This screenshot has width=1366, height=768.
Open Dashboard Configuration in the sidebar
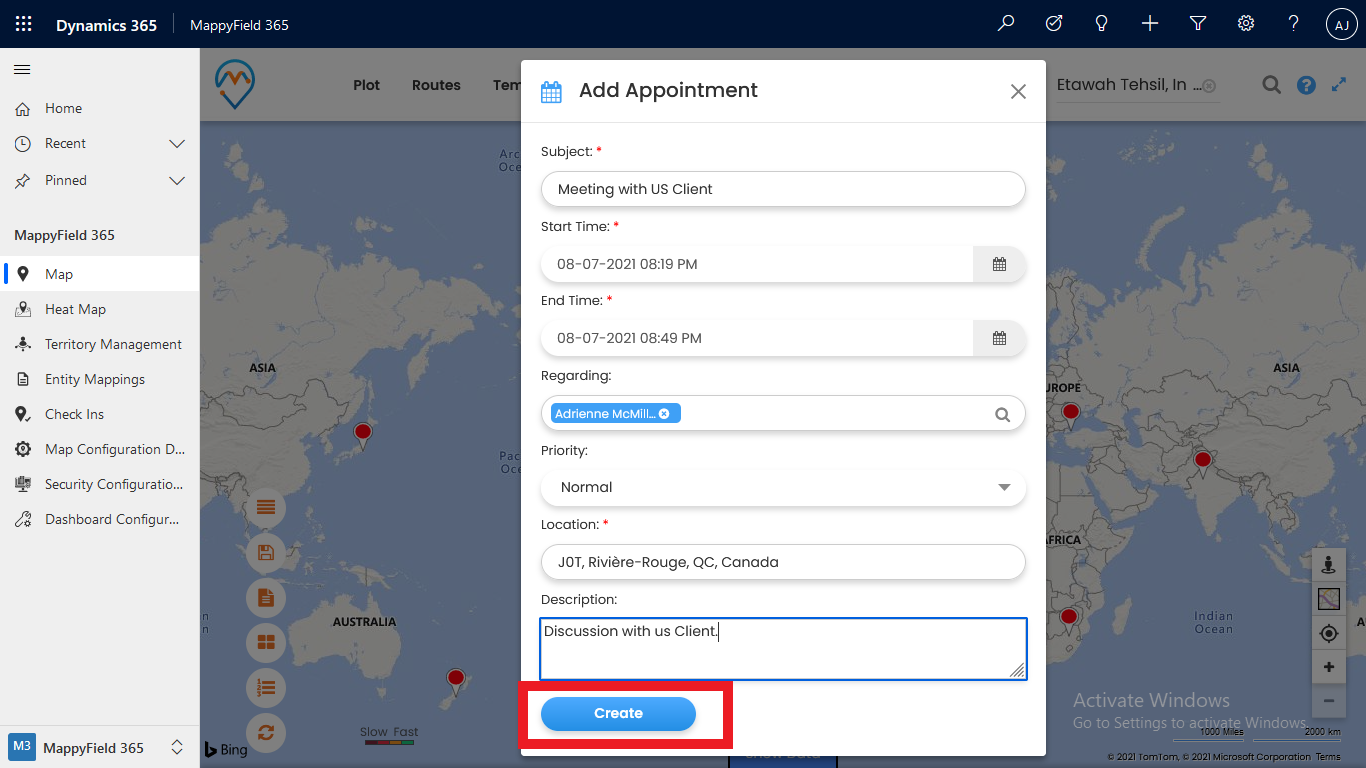(100, 519)
